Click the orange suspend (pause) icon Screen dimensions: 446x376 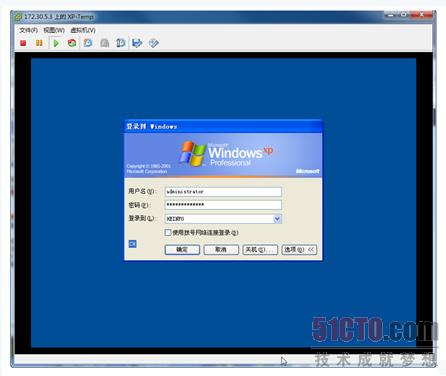coord(39,43)
